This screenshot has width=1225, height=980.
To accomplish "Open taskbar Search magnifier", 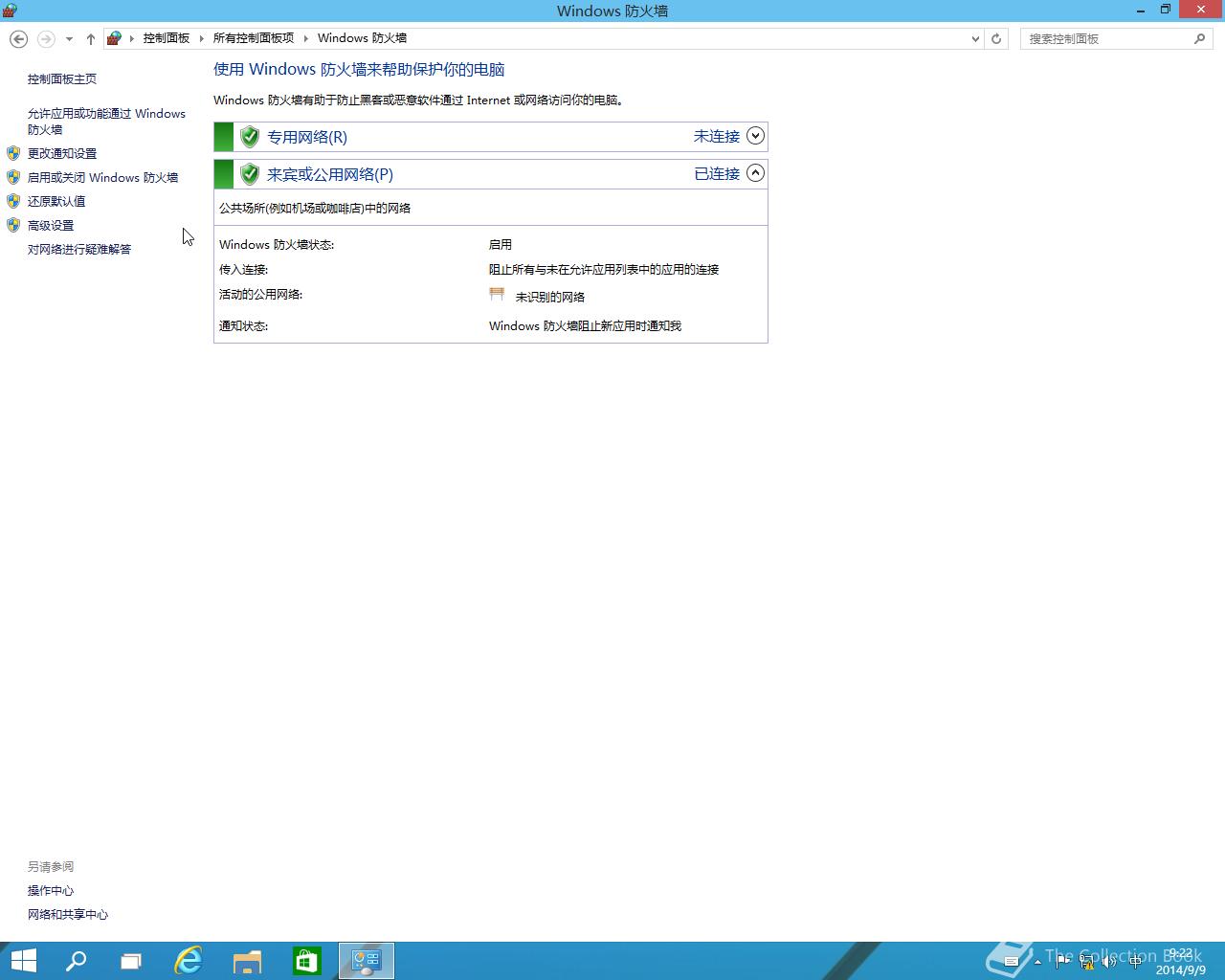I will [x=76, y=961].
